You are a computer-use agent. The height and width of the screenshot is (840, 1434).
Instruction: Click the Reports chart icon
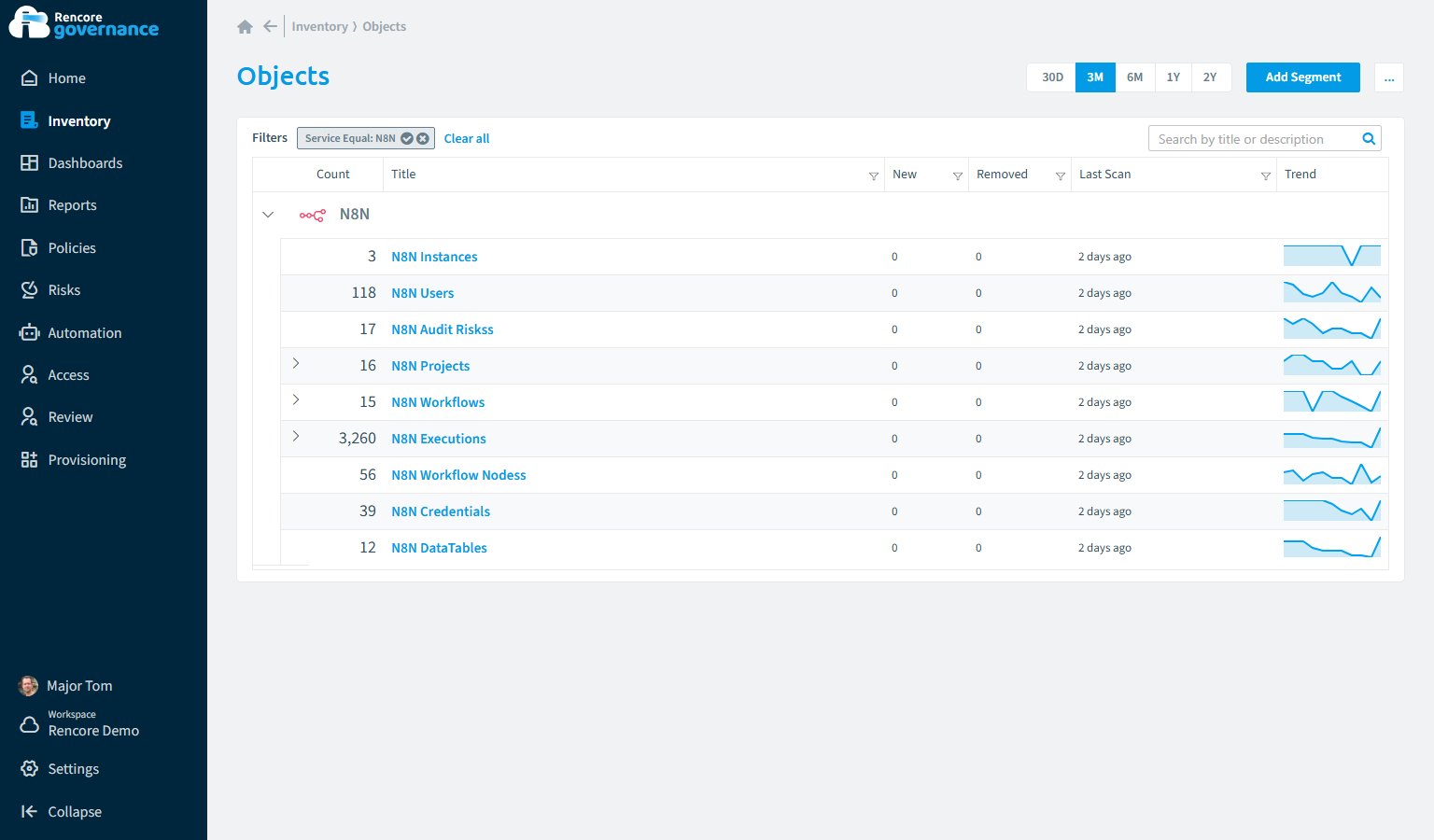click(30, 204)
